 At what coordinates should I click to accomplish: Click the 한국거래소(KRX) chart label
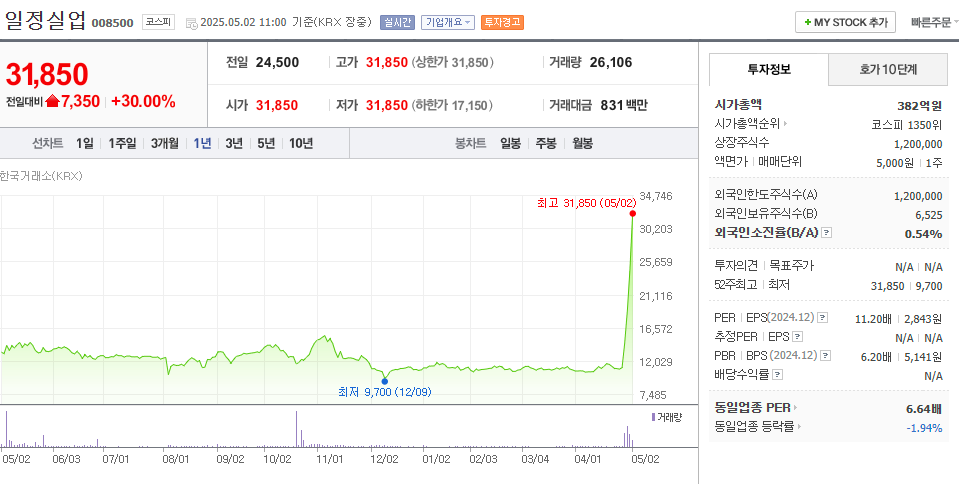point(41,176)
